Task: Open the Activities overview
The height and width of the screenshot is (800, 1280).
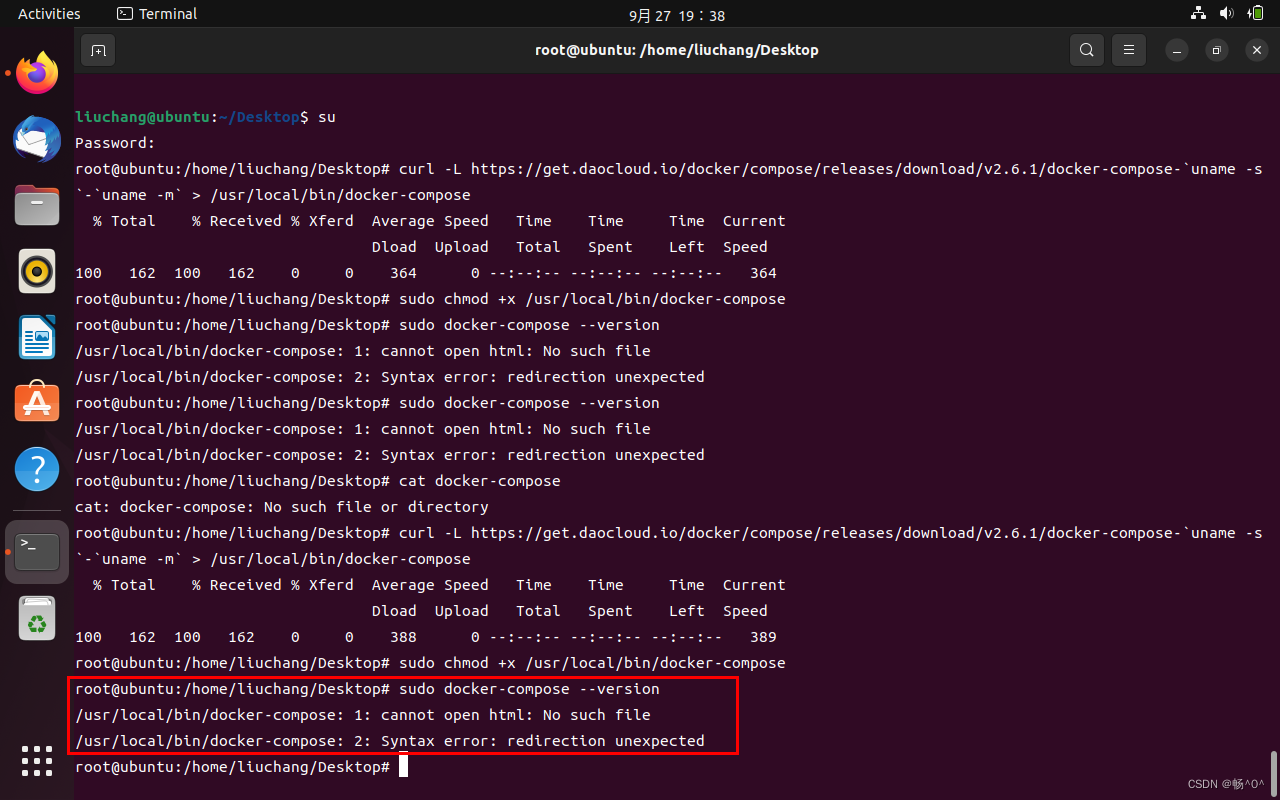Action: (49, 13)
